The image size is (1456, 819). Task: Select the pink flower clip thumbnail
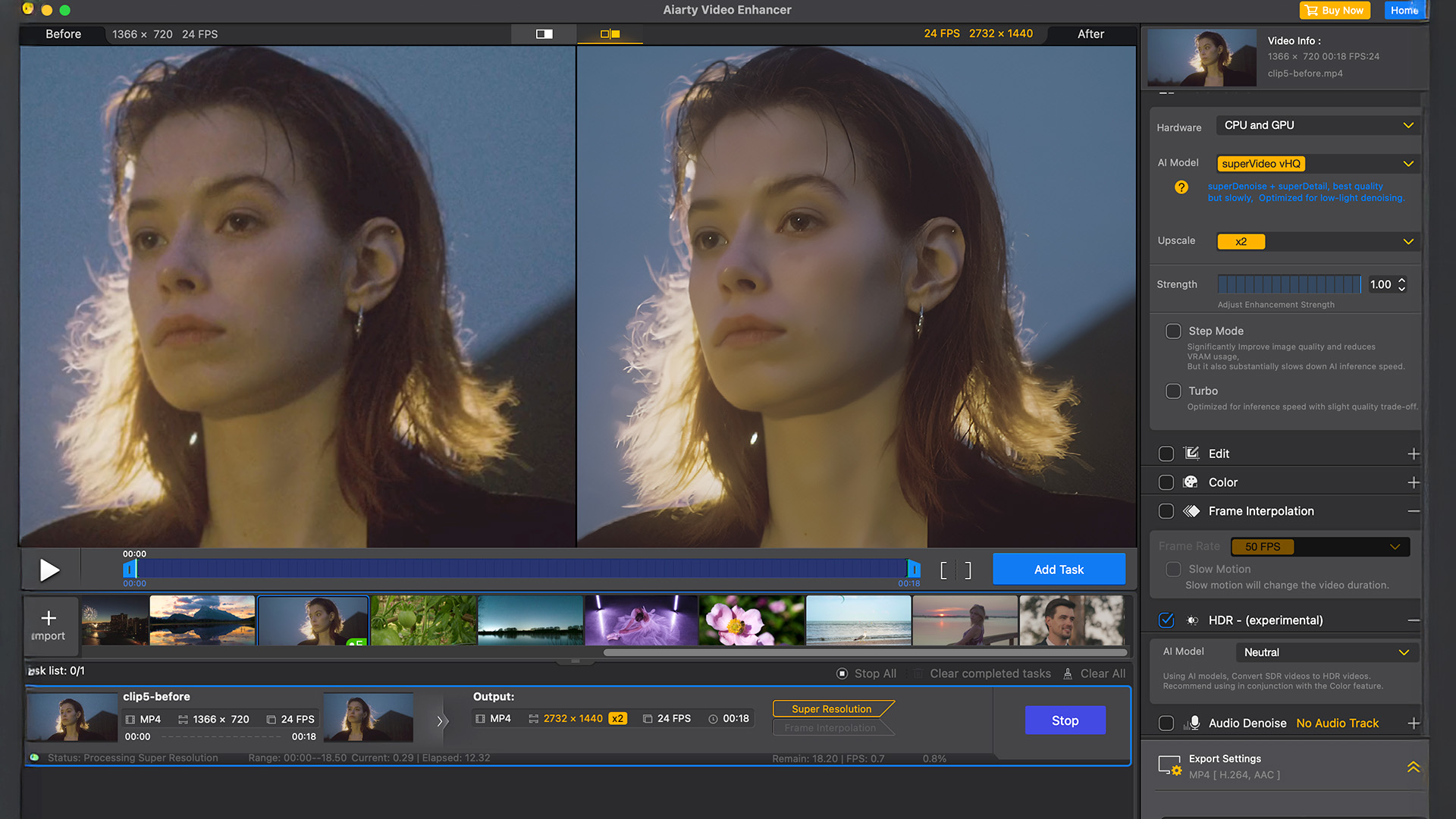[751, 620]
